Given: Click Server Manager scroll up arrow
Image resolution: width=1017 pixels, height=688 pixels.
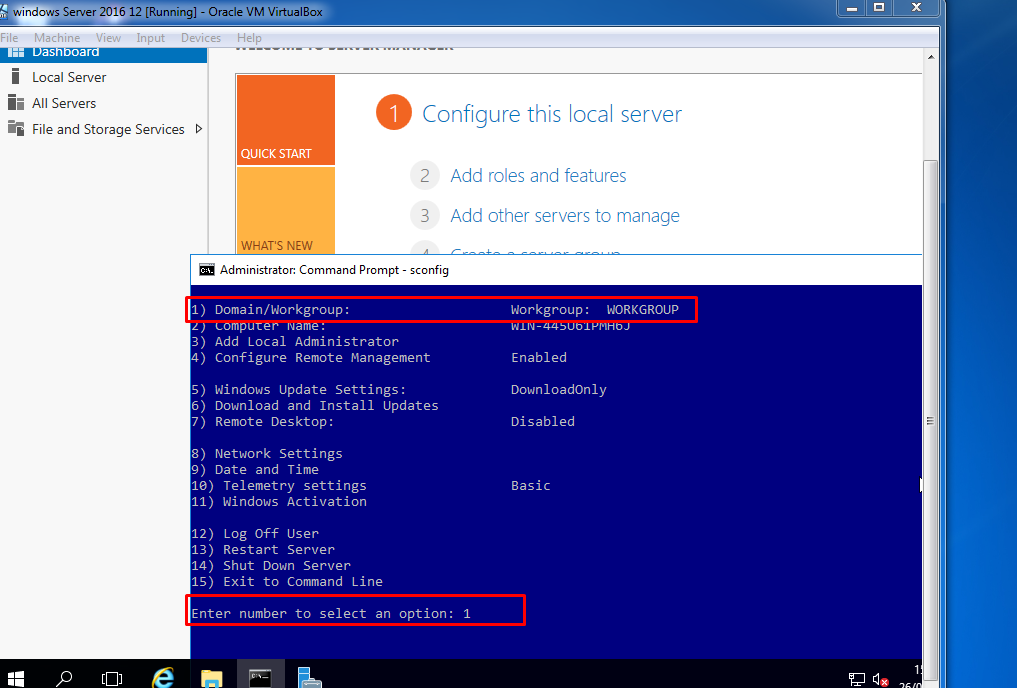Looking at the screenshot, I should pos(931,57).
